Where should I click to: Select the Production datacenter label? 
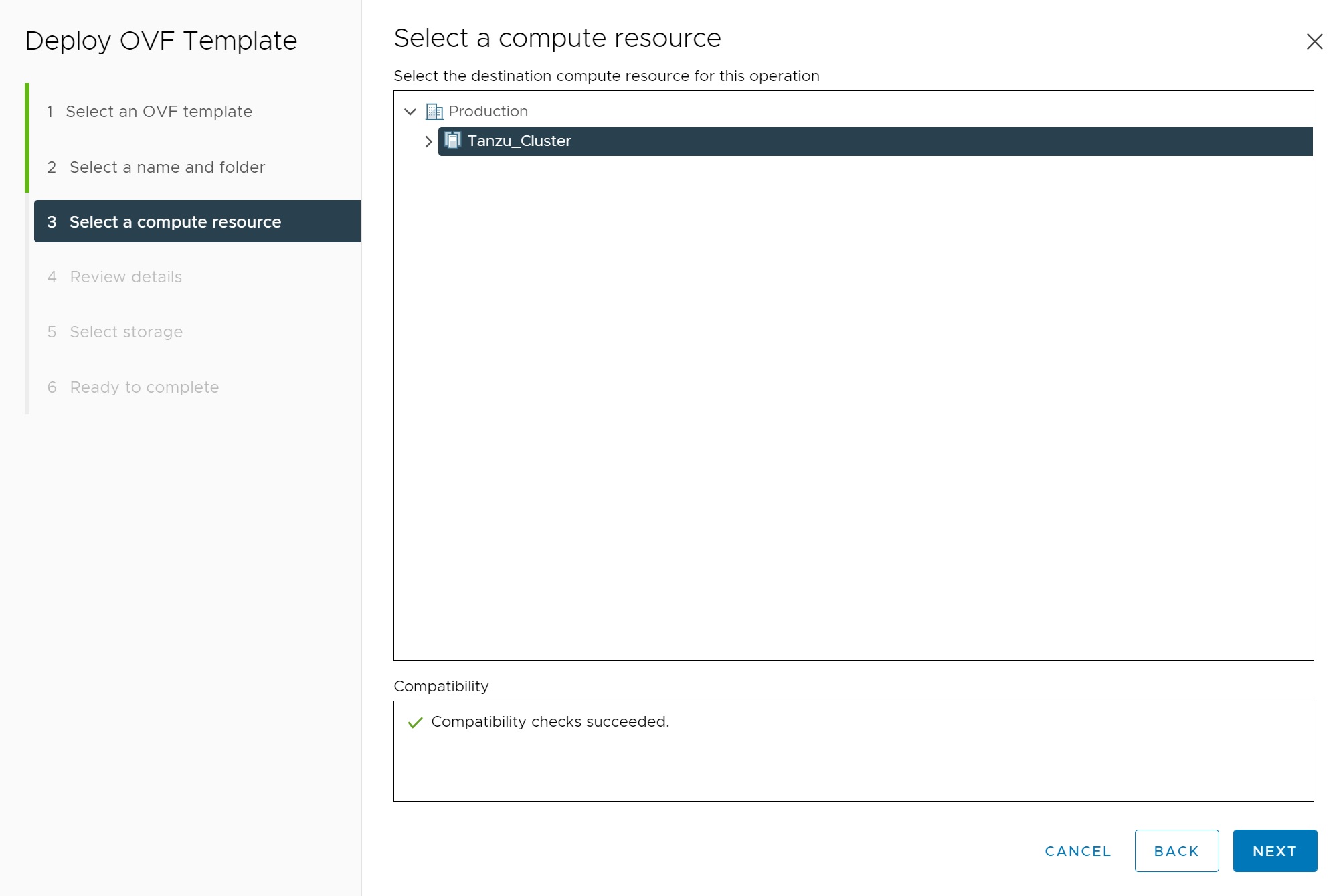point(488,112)
